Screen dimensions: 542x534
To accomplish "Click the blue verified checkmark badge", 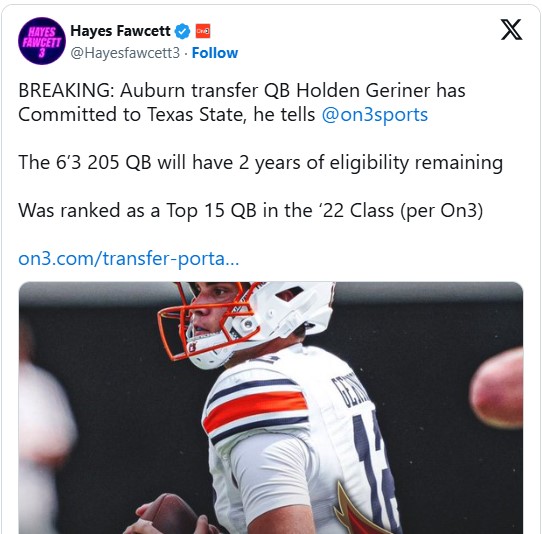I will 182,31.
